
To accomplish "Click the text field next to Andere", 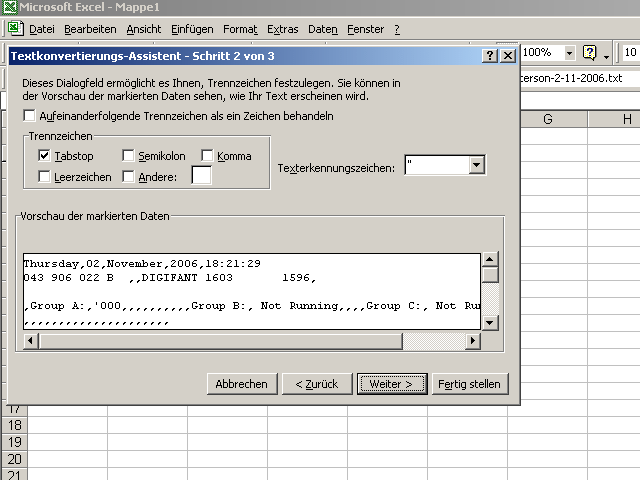I will pyautogui.click(x=201, y=176).
